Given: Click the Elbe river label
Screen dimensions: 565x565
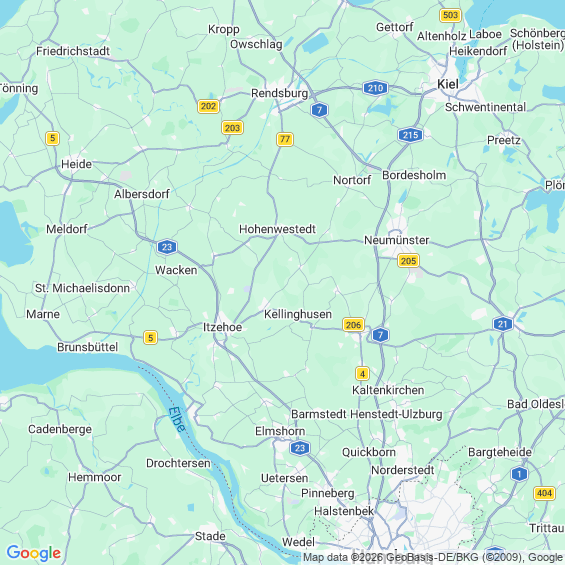Looking at the screenshot, I should [177, 419].
